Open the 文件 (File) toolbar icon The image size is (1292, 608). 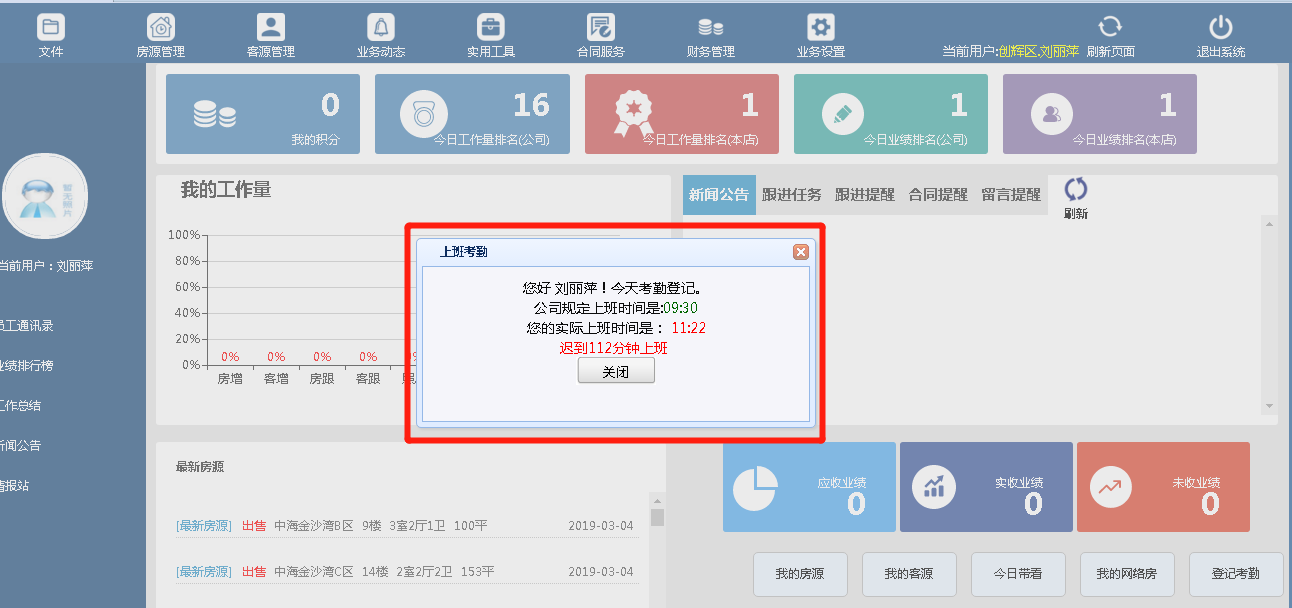pos(50,28)
